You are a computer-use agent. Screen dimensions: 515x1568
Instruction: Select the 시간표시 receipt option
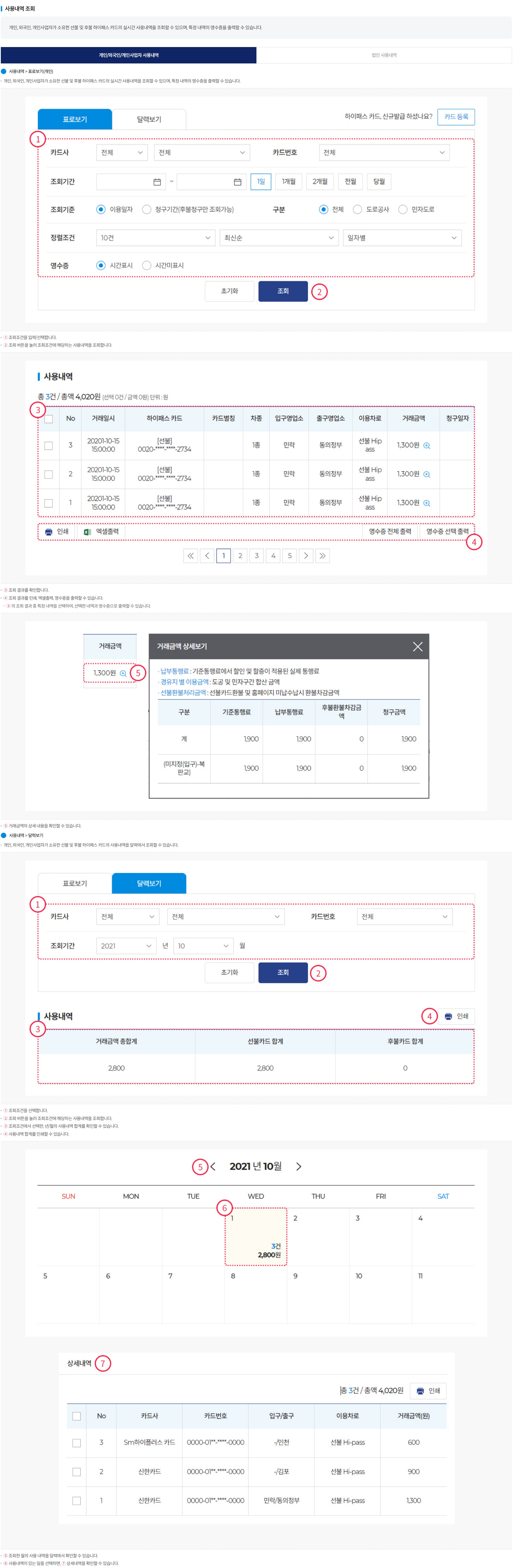(x=101, y=266)
